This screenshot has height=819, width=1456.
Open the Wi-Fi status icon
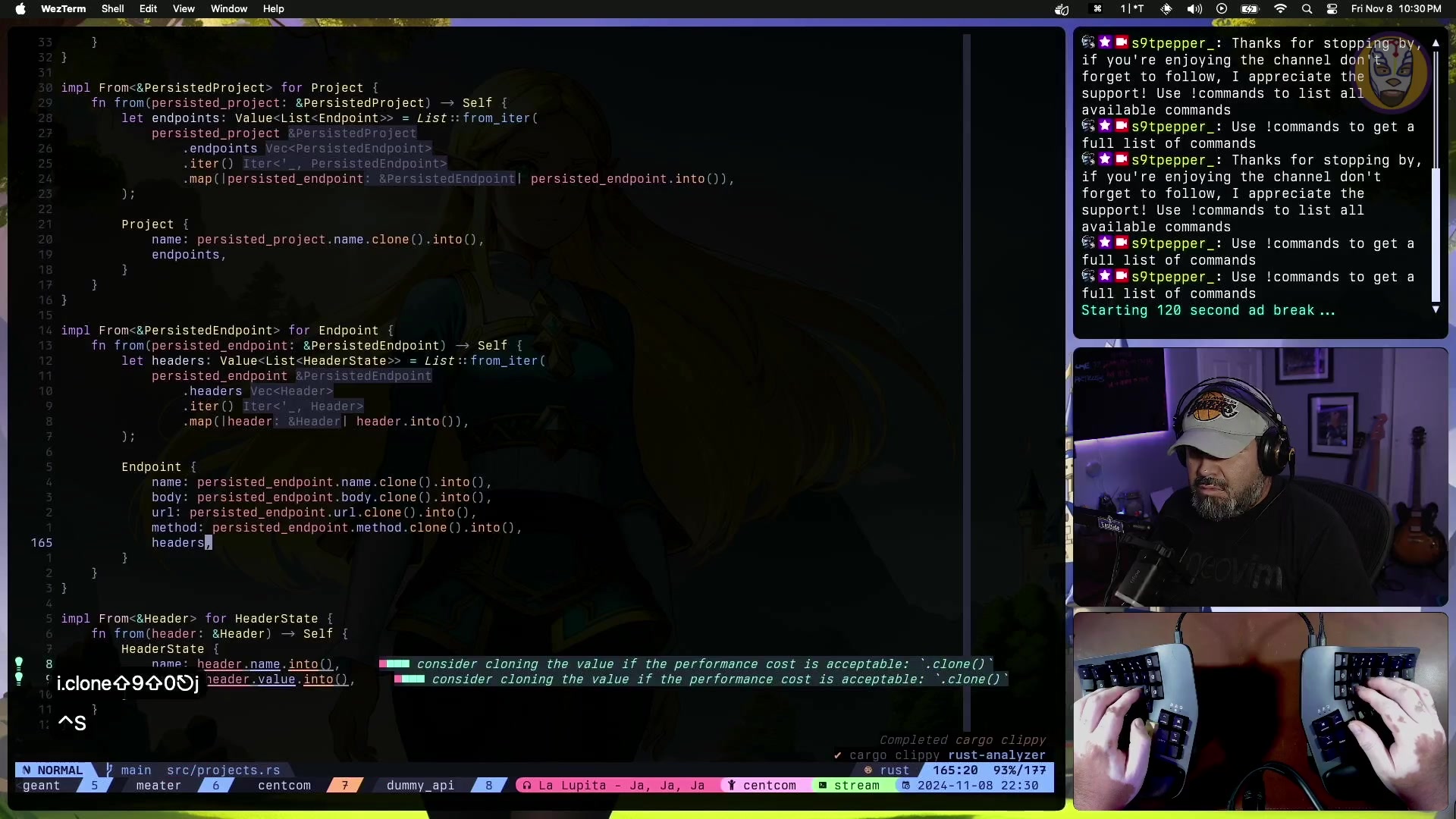pos(1280,9)
